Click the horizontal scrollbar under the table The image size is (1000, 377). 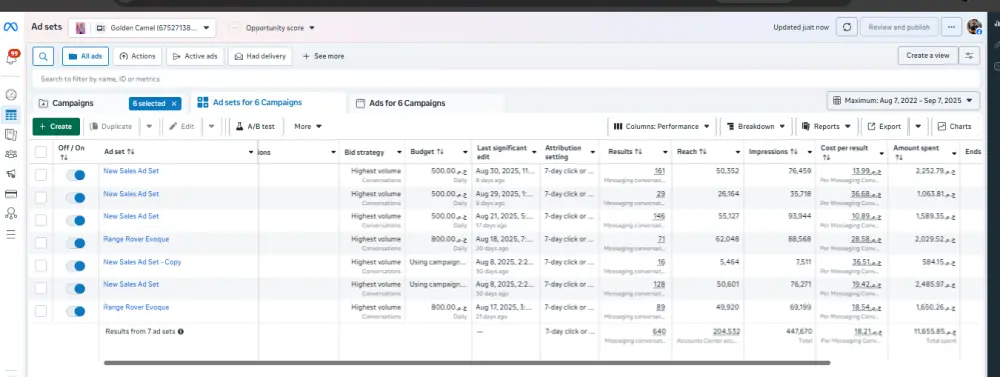(x=466, y=362)
